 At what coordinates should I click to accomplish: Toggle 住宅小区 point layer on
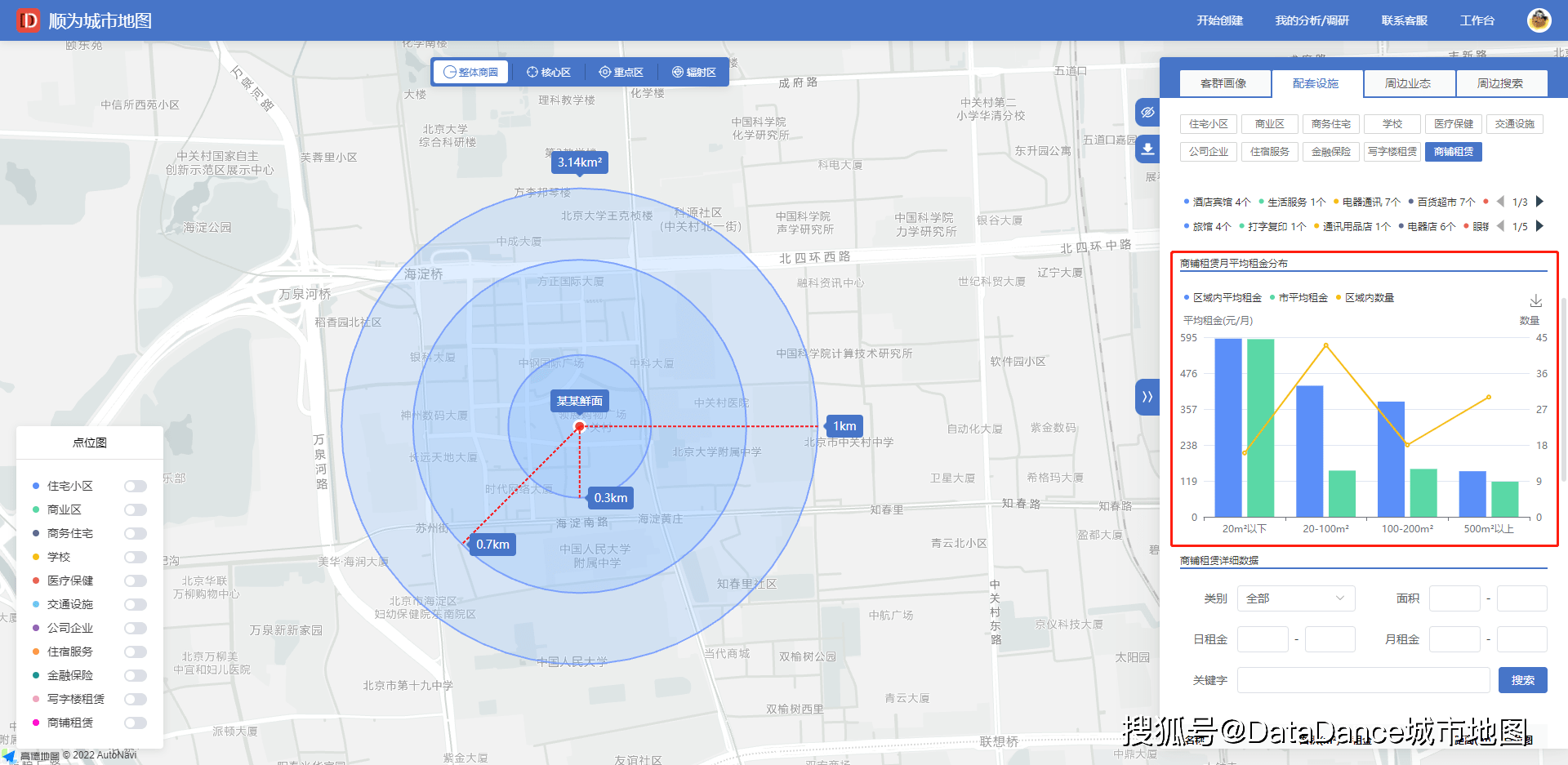pyautogui.click(x=136, y=487)
